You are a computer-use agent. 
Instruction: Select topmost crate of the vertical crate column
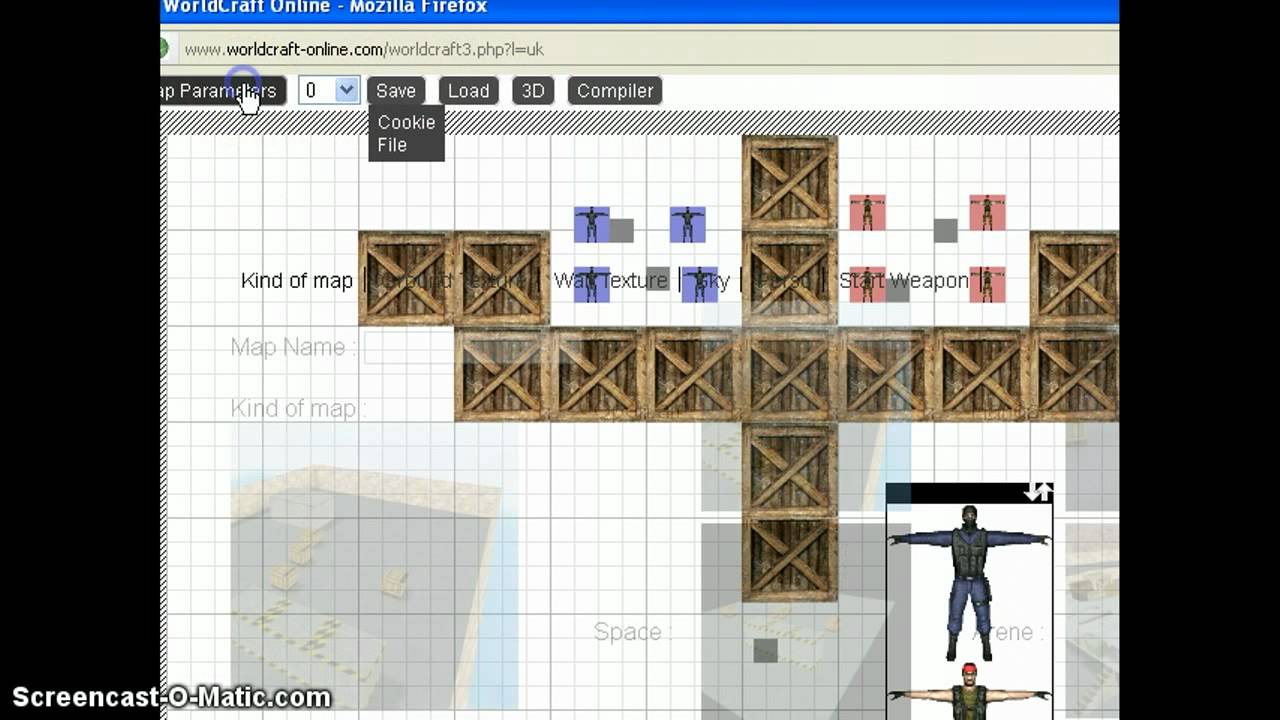790,183
